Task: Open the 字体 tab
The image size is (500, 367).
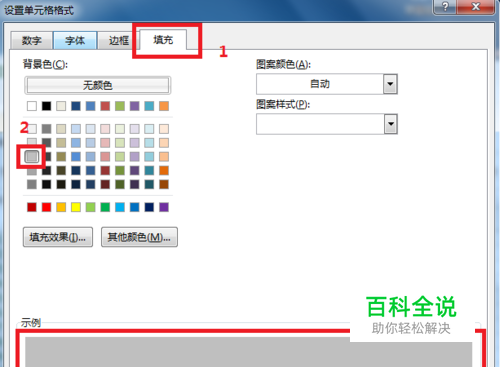Action: [75, 41]
